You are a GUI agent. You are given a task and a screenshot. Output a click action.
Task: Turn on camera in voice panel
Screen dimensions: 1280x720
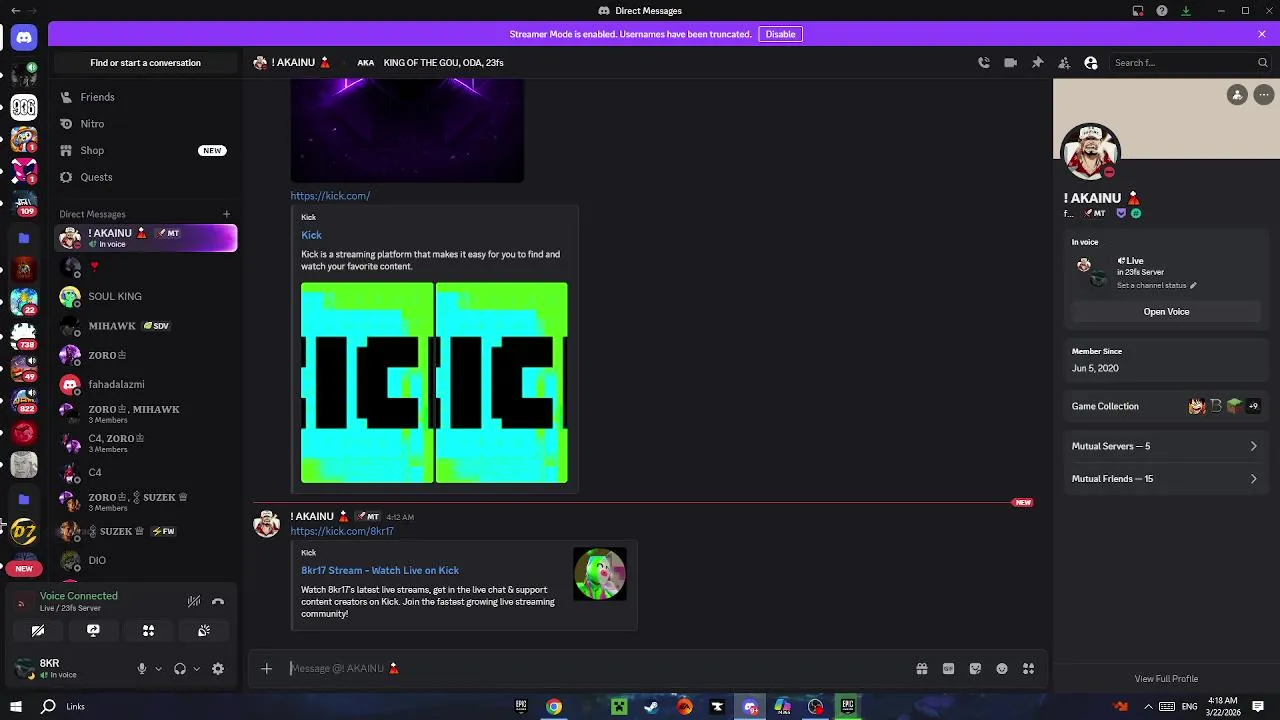point(38,631)
